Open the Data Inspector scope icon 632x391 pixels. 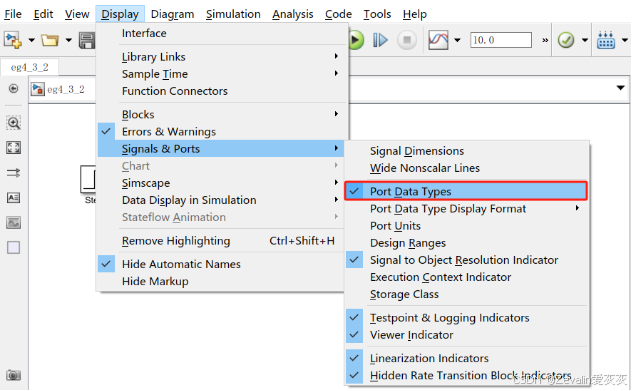439,40
